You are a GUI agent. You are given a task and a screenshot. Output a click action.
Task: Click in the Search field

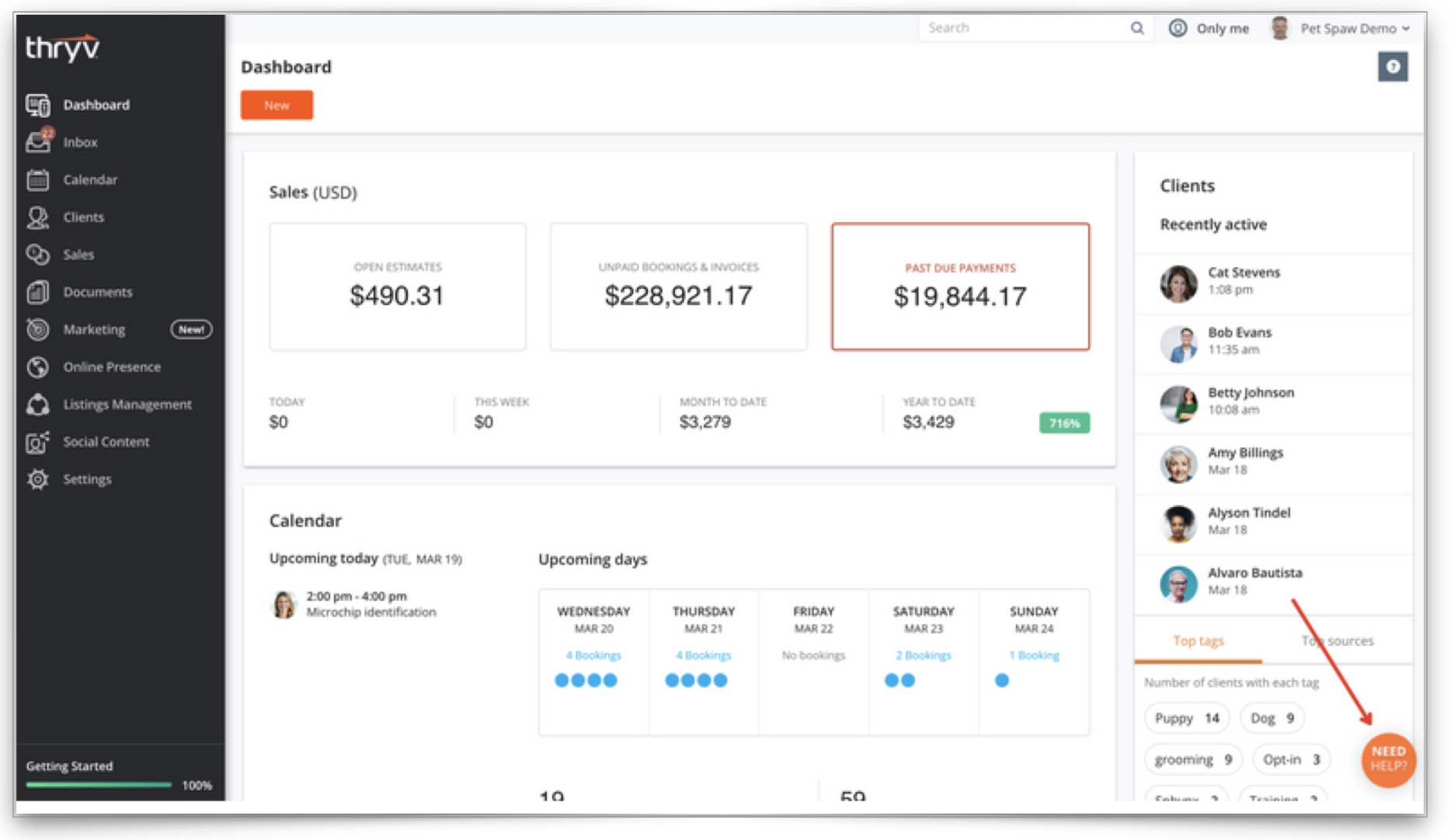click(x=1025, y=28)
